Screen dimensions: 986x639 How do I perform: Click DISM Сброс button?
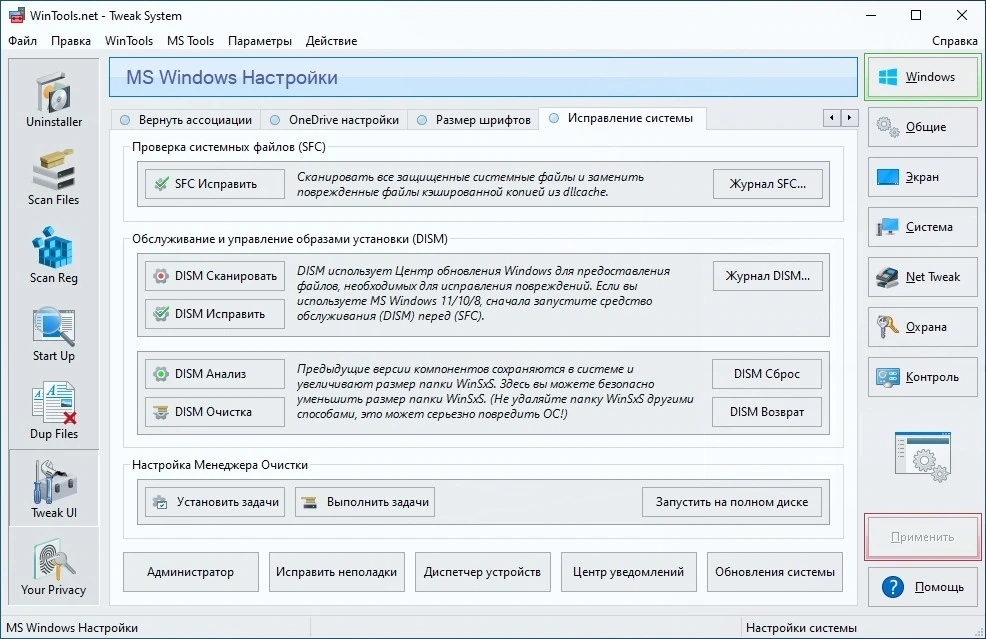click(x=767, y=374)
